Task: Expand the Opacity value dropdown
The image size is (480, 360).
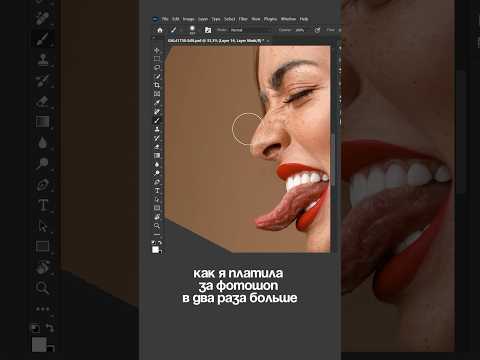Action: pos(300,30)
